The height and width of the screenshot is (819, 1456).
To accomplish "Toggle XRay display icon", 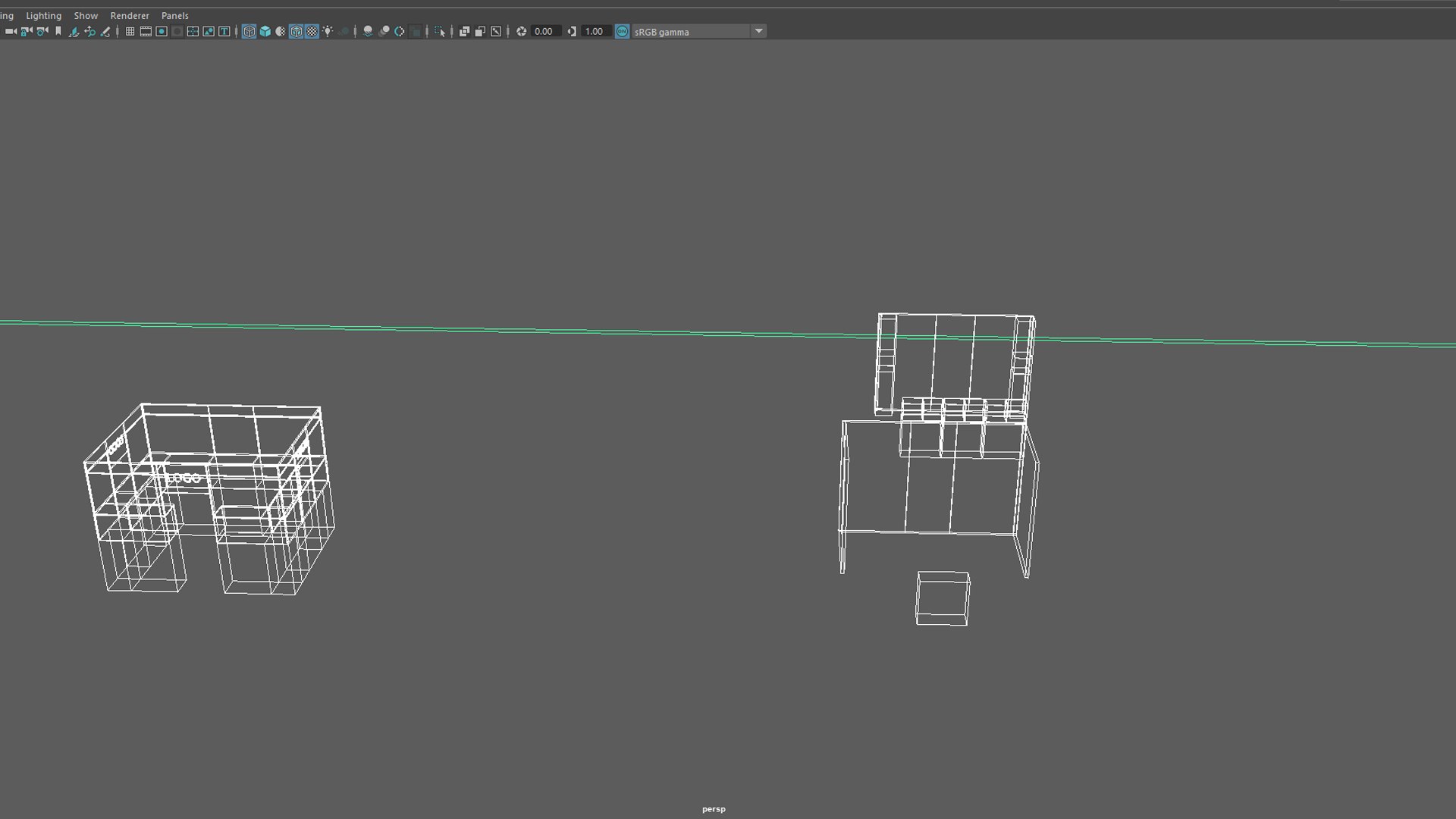I will point(464,31).
